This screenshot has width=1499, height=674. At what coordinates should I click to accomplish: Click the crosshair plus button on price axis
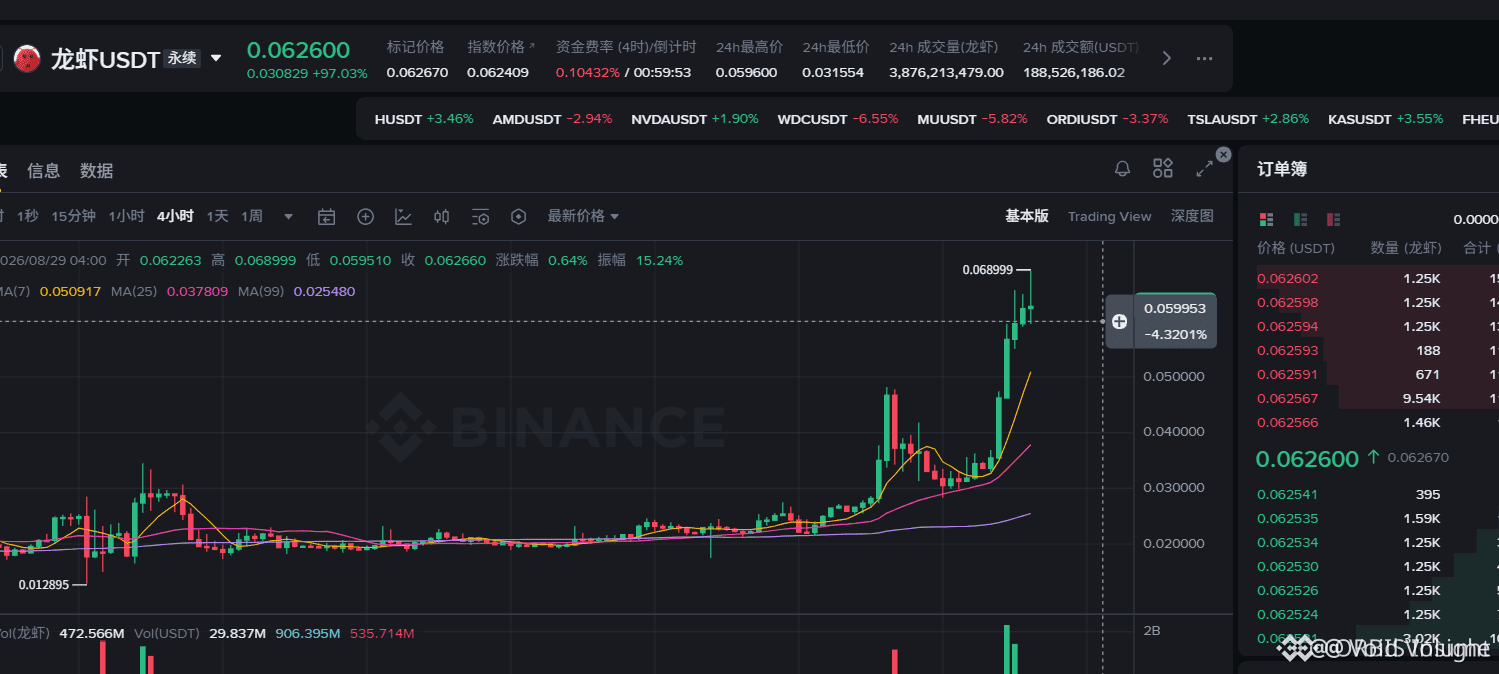tap(1119, 321)
